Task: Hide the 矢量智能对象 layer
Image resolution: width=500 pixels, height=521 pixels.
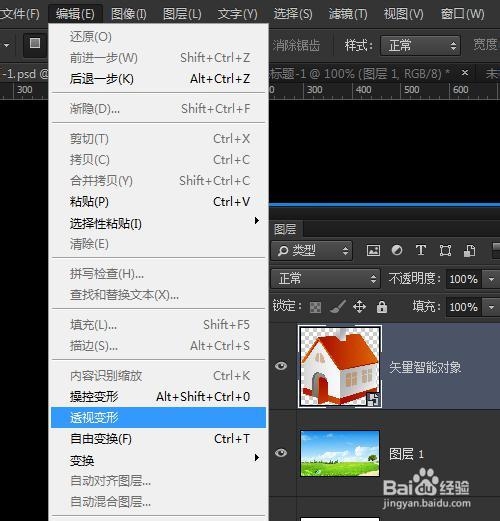Action: point(281,366)
